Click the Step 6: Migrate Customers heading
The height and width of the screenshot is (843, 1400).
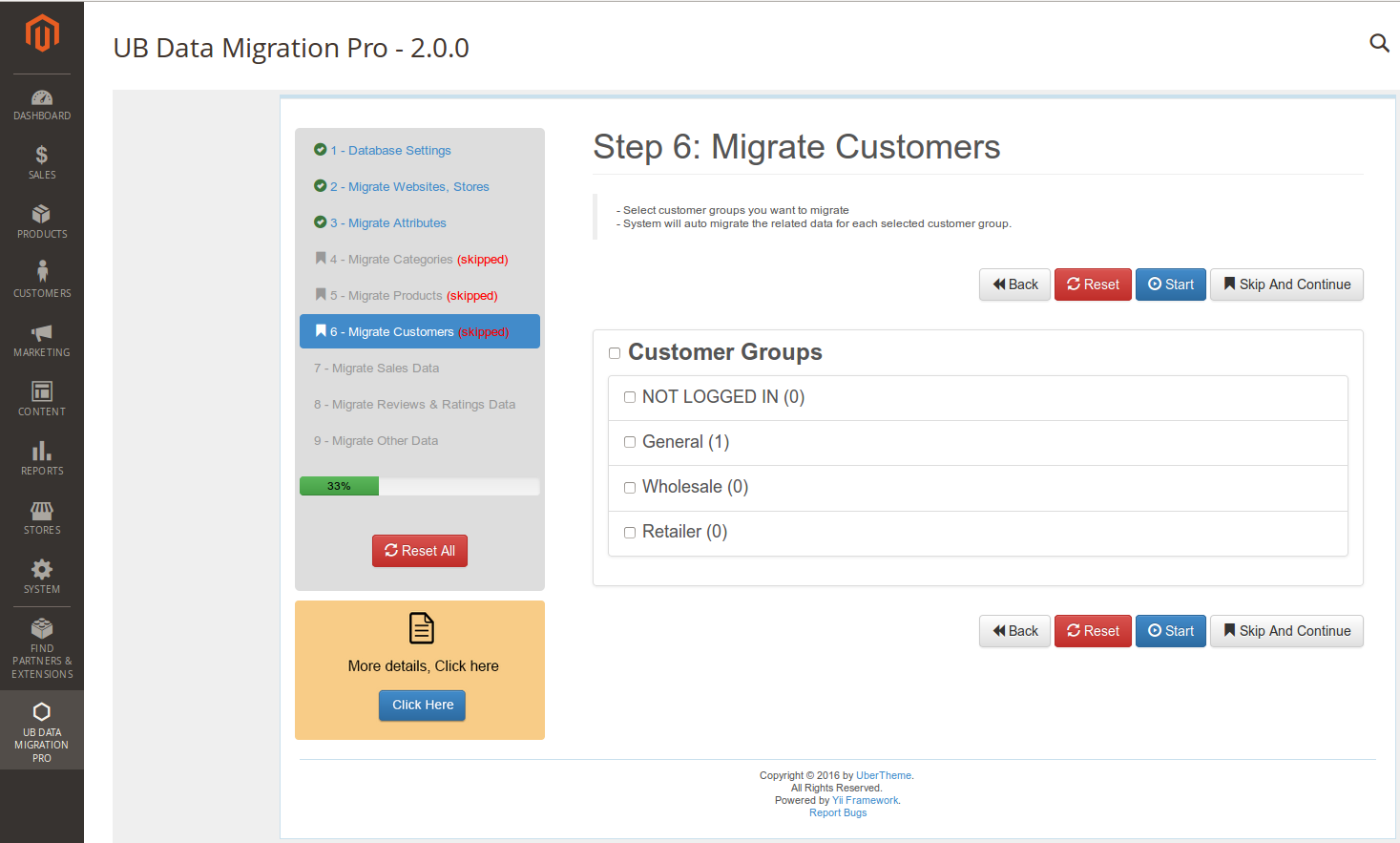pyautogui.click(x=797, y=147)
